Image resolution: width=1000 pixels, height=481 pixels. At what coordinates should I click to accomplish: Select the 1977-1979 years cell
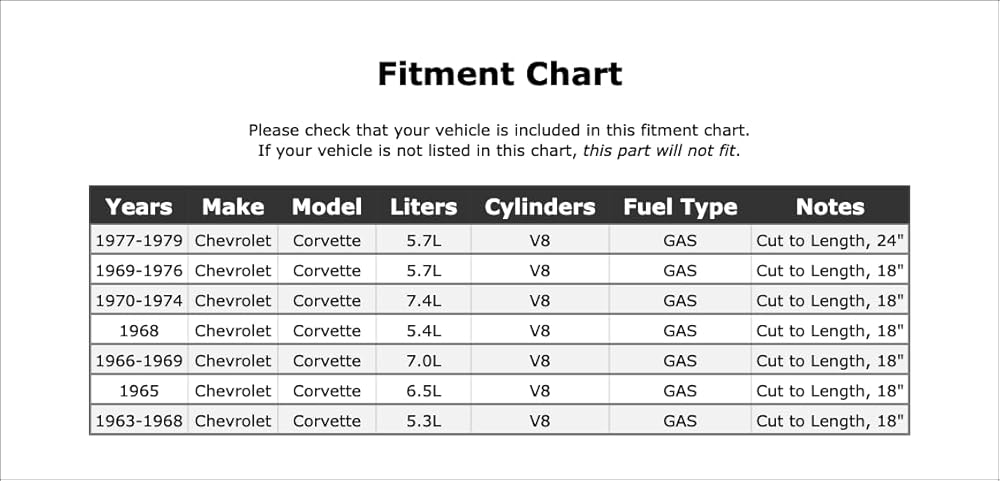pyautogui.click(x=139, y=240)
